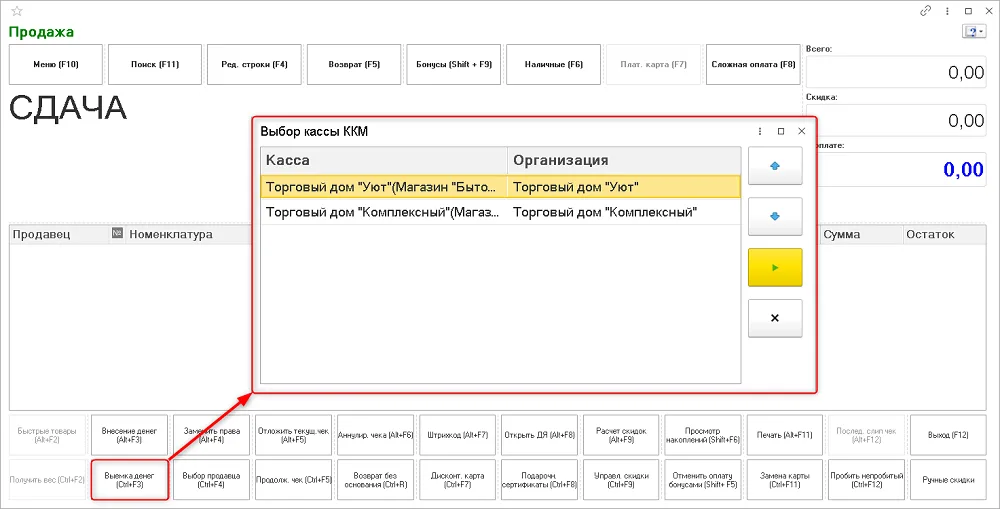The image size is (1000, 509).
Task: Click Получить вес (Ctrl+F2)
Action: pos(48,480)
